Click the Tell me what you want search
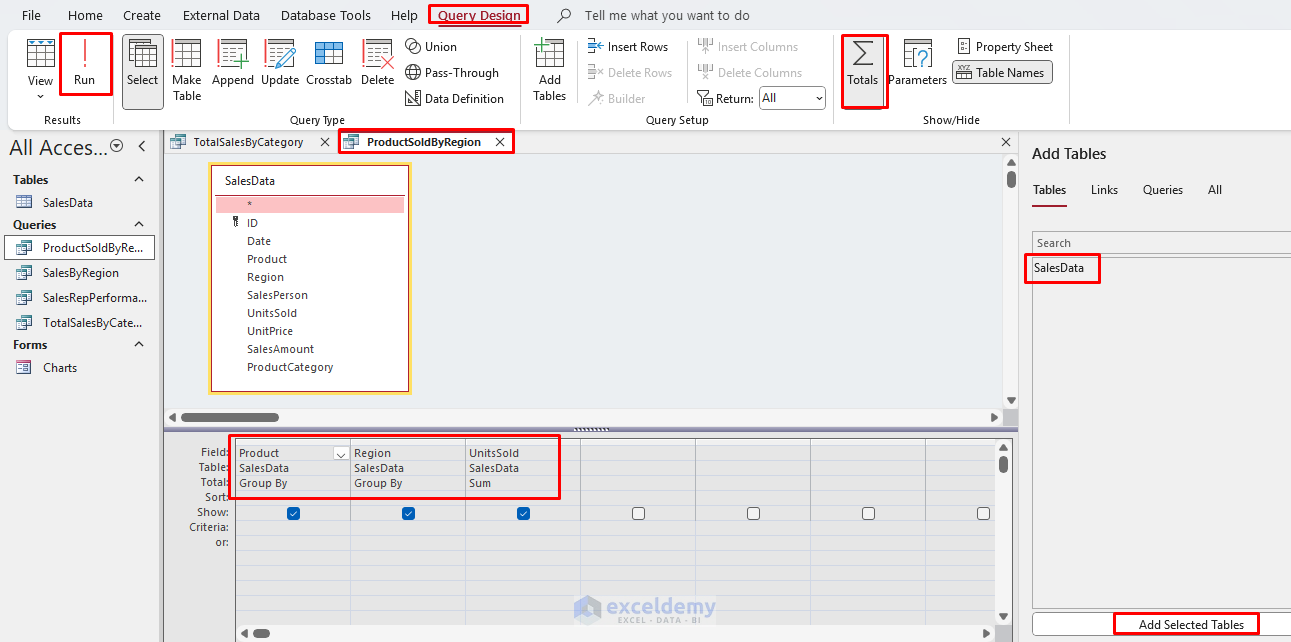 click(x=667, y=15)
